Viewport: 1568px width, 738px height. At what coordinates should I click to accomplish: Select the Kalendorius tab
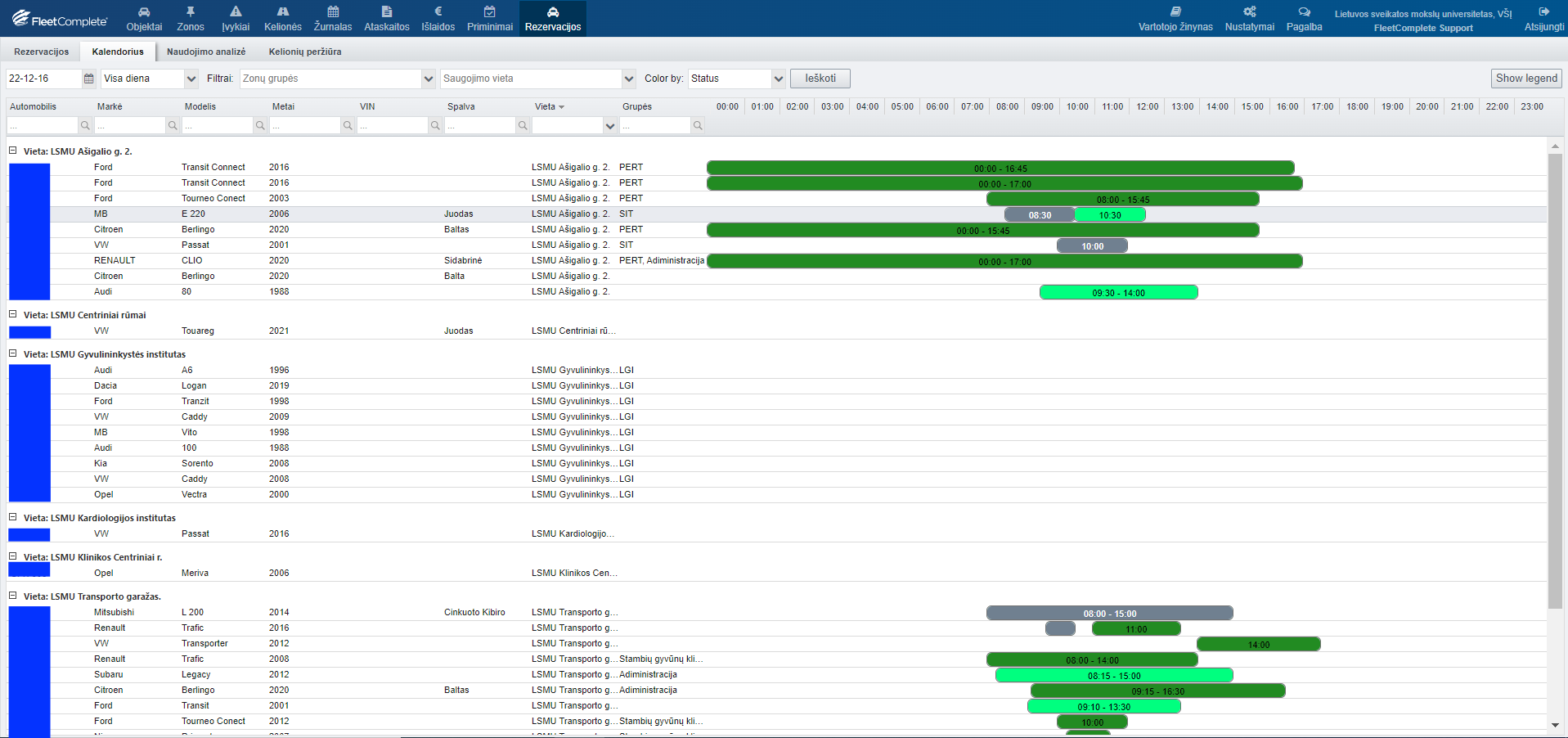pos(118,52)
